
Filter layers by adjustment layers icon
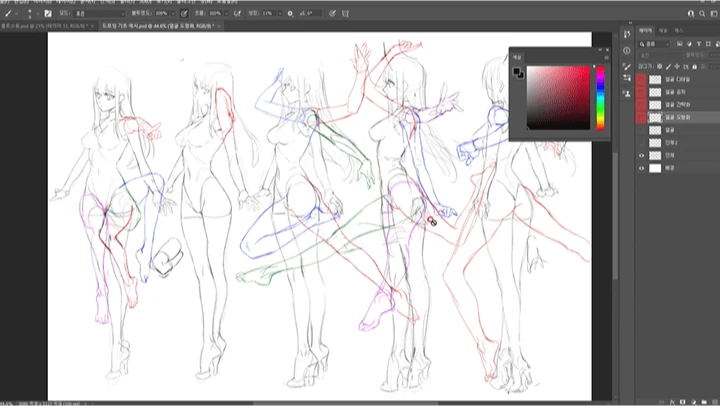(689, 44)
